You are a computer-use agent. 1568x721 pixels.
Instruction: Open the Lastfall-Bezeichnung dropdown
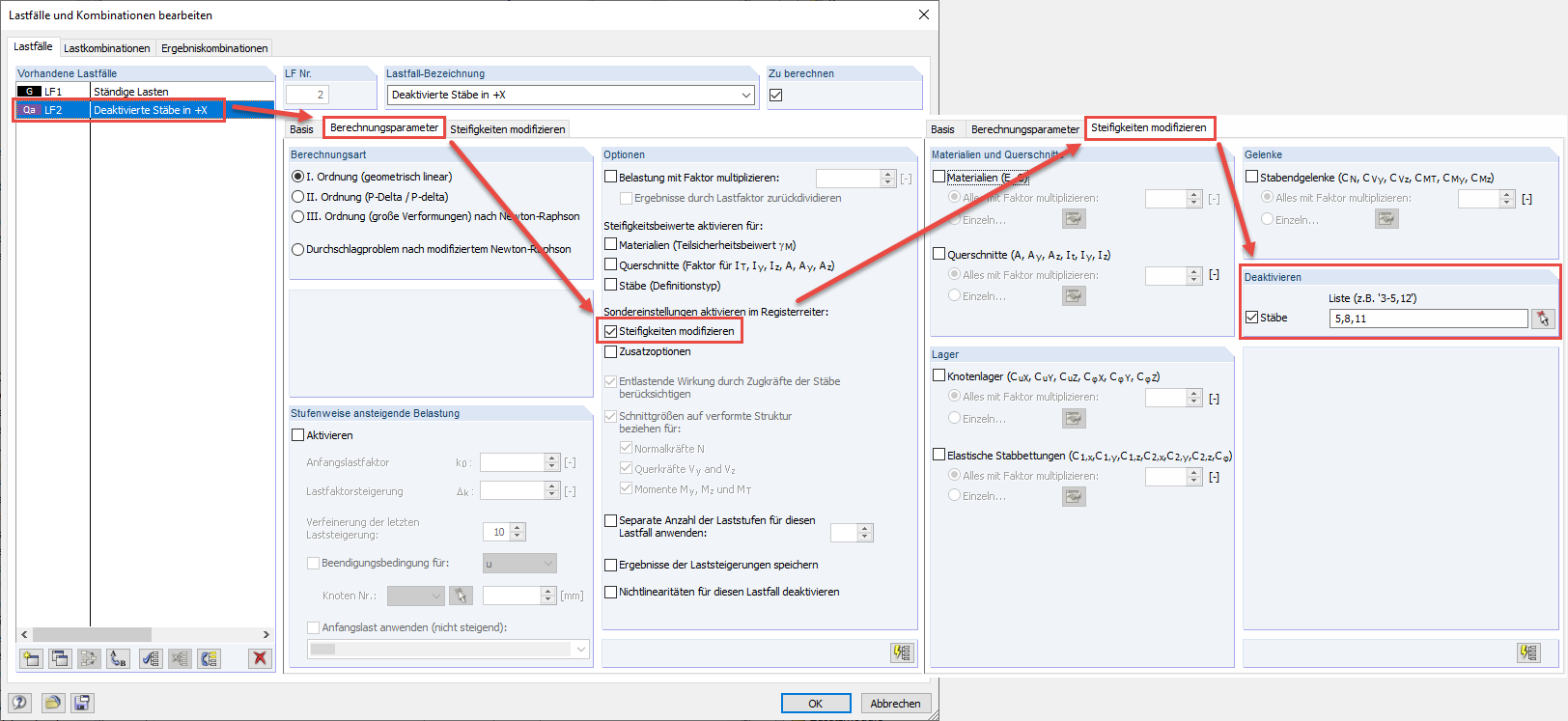coord(745,95)
